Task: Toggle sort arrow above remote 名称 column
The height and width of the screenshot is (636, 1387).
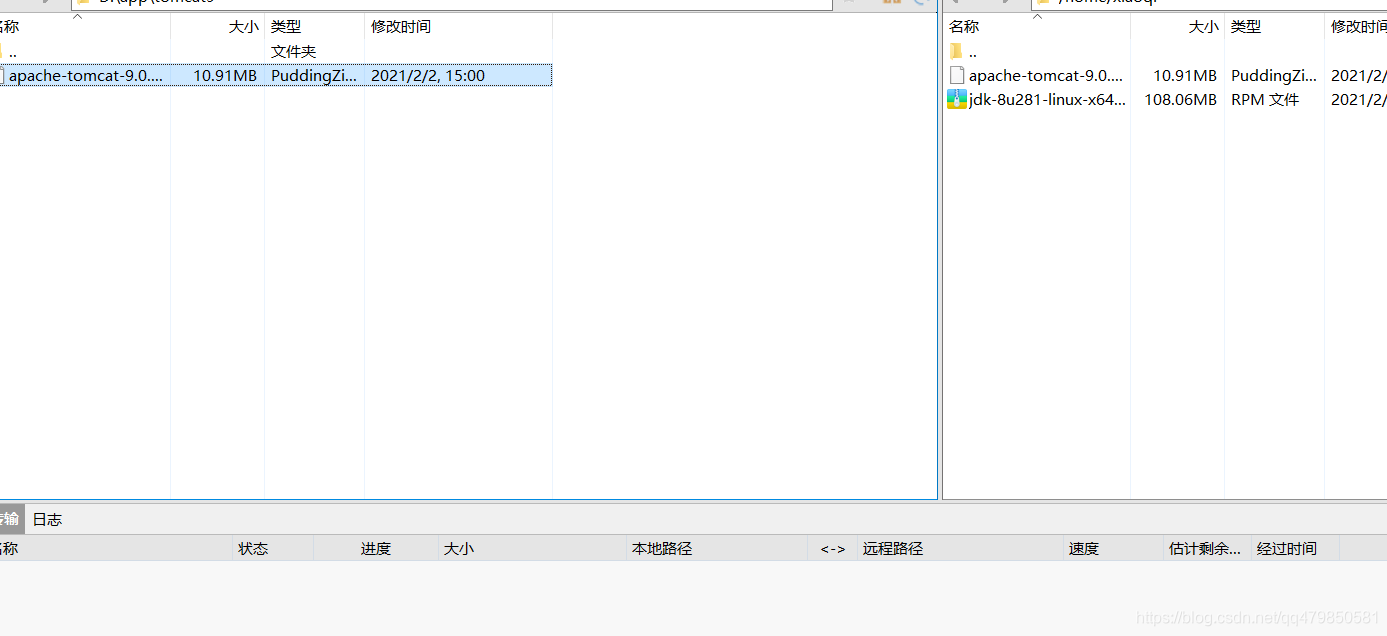Action: click(1037, 17)
